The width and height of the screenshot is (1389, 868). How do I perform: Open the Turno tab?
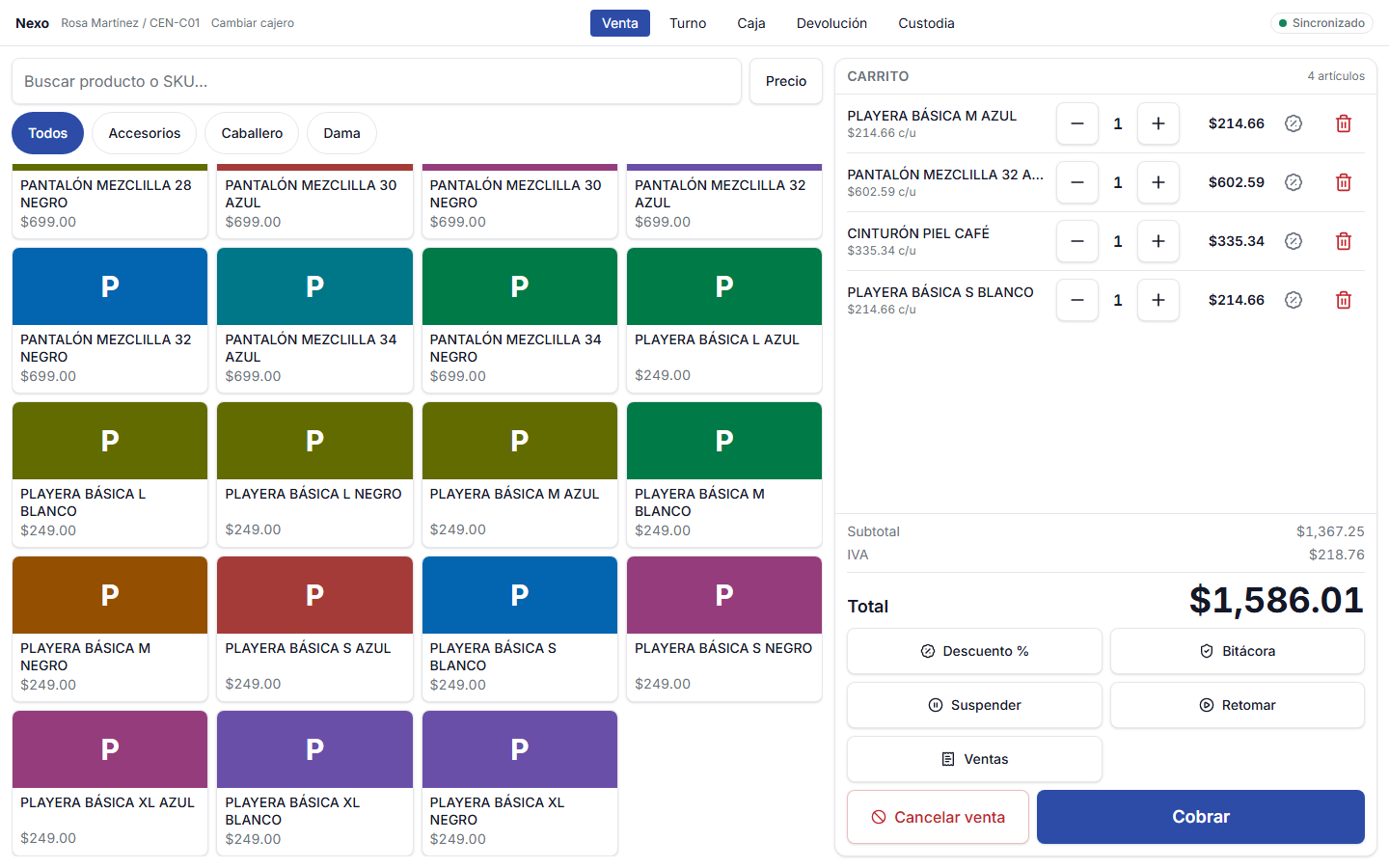click(x=688, y=23)
